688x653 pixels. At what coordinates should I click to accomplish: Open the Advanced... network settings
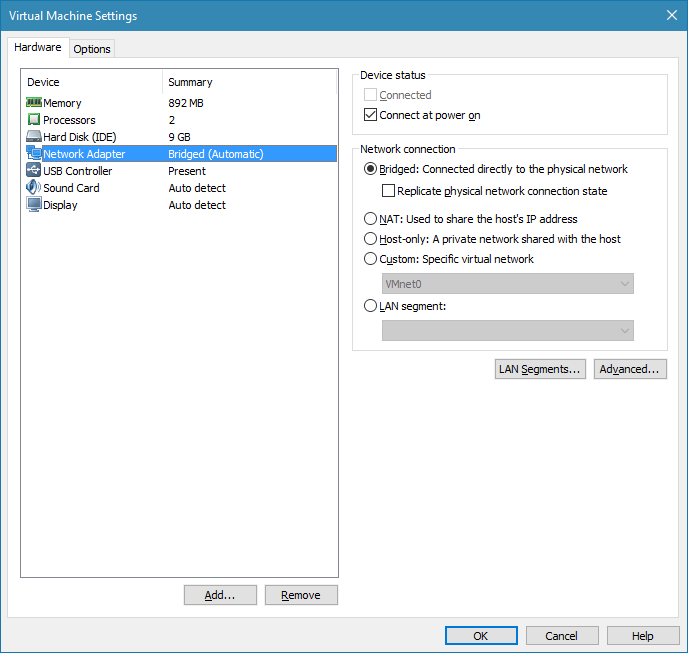(x=629, y=369)
